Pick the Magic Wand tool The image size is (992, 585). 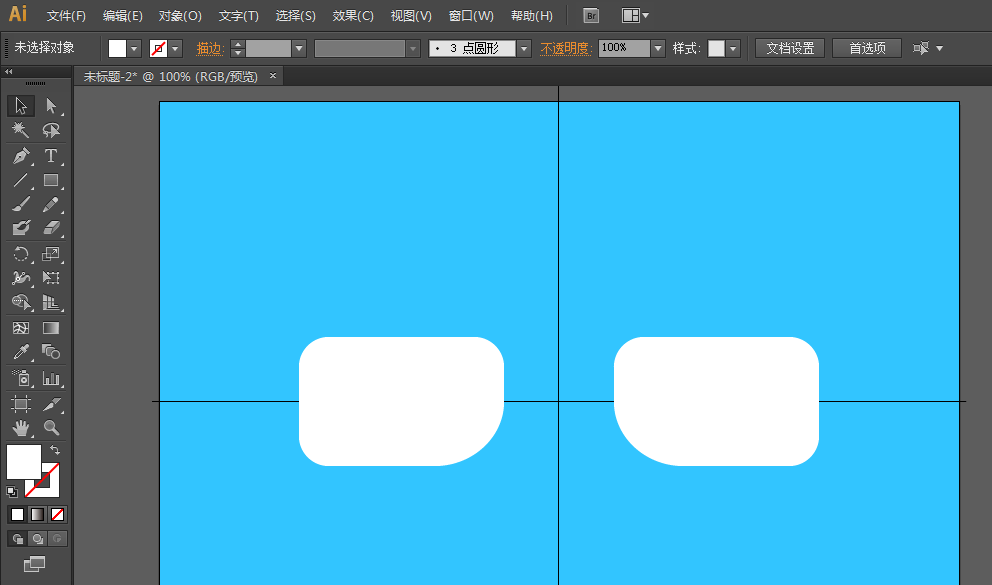tap(21, 130)
